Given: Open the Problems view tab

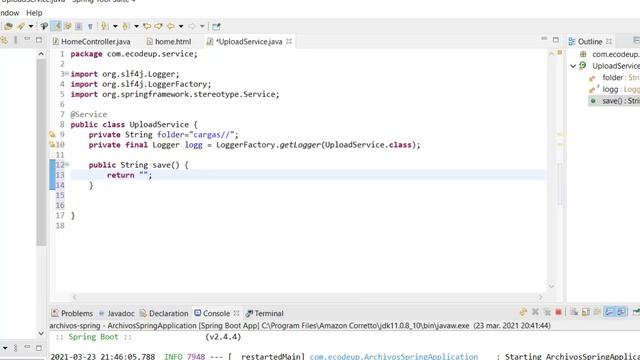Looking at the screenshot, I should click(72, 313).
